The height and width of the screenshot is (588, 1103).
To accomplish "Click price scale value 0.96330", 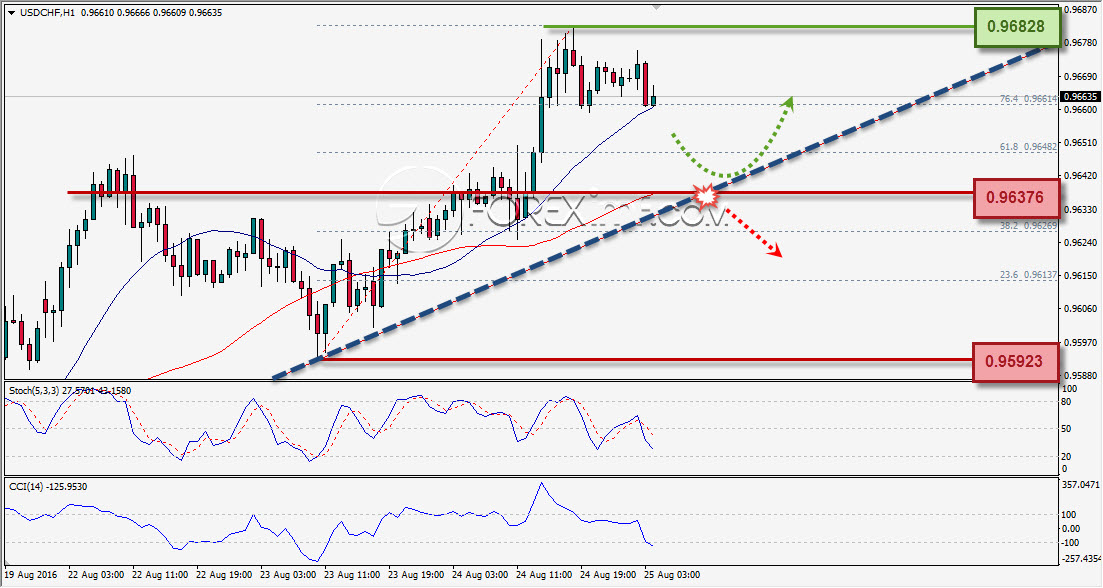I will 1081,210.
